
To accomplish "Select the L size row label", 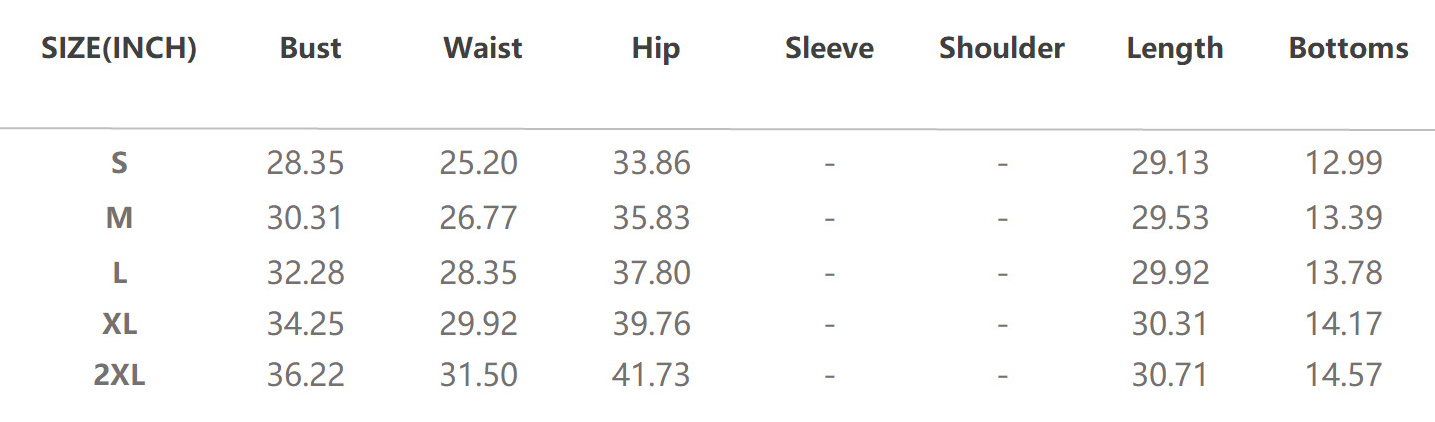I will click(119, 272).
